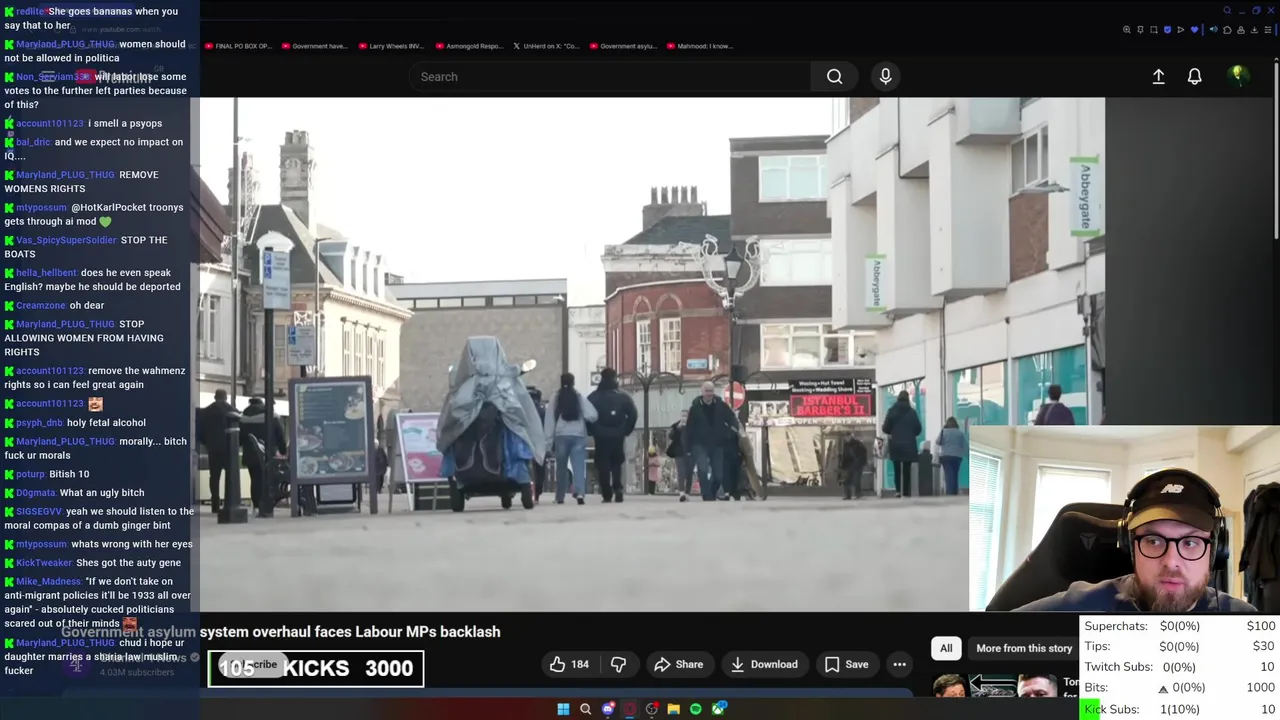Click the 'Kick Subs:' goal row
This screenshot has width=1280, height=720.
tap(1180, 709)
